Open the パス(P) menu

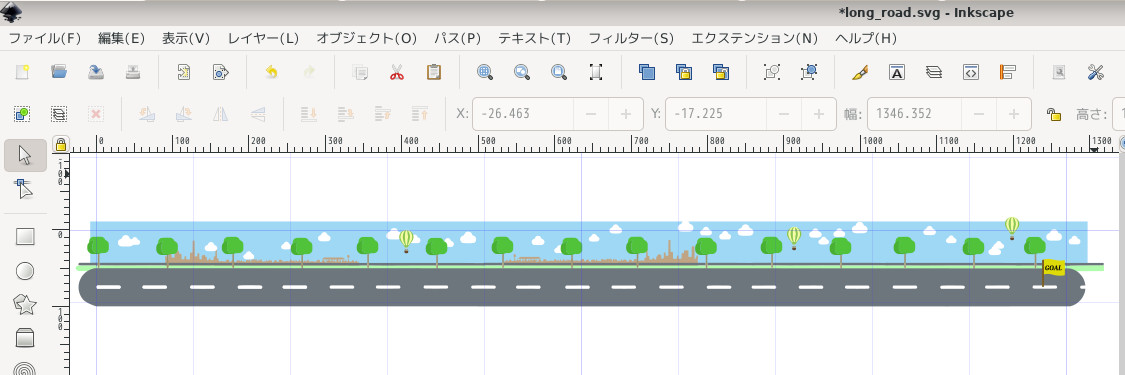[457, 38]
